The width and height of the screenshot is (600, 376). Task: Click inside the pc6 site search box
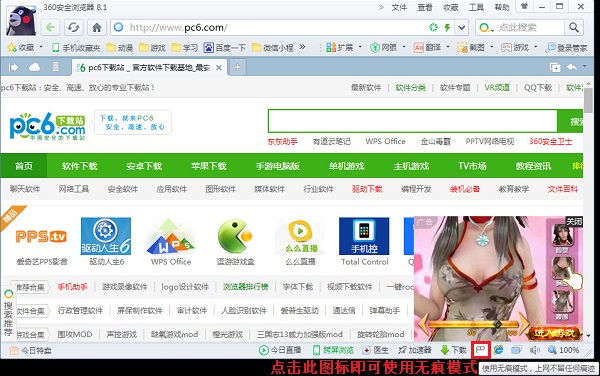[x=412, y=122]
